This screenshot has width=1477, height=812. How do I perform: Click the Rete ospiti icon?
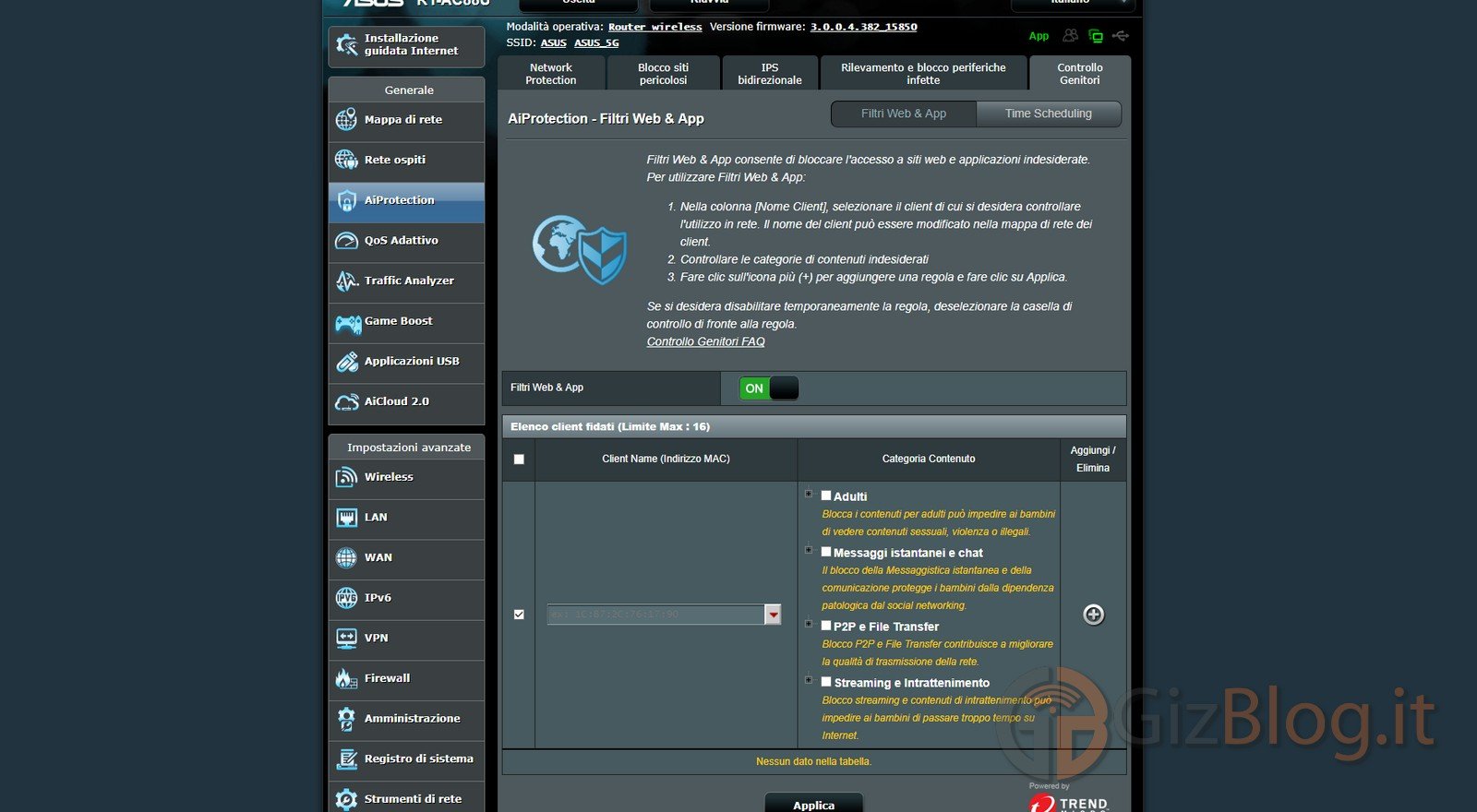[x=346, y=160]
